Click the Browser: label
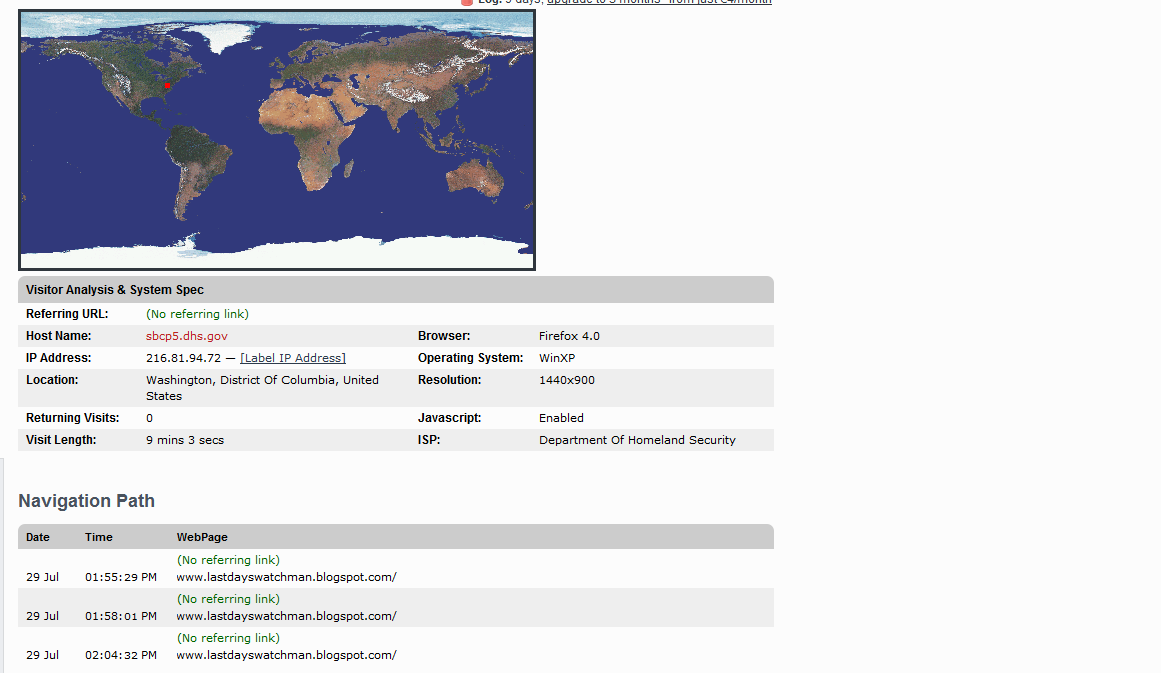Screen dimensions: 1161x673 (444, 336)
